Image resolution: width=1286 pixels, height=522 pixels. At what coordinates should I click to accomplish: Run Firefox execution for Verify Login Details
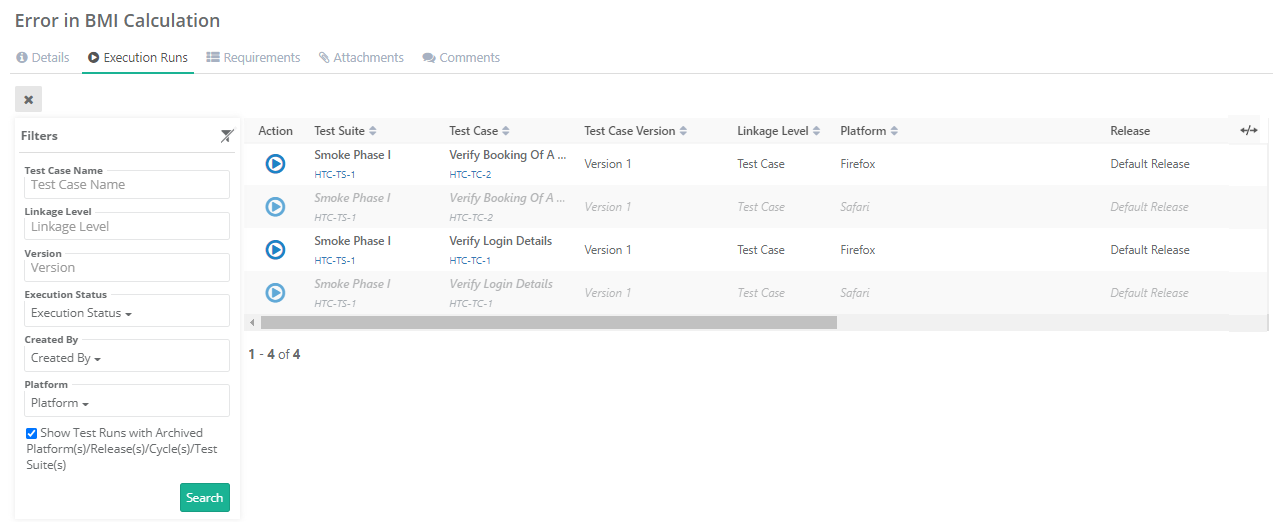[x=276, y=250]
